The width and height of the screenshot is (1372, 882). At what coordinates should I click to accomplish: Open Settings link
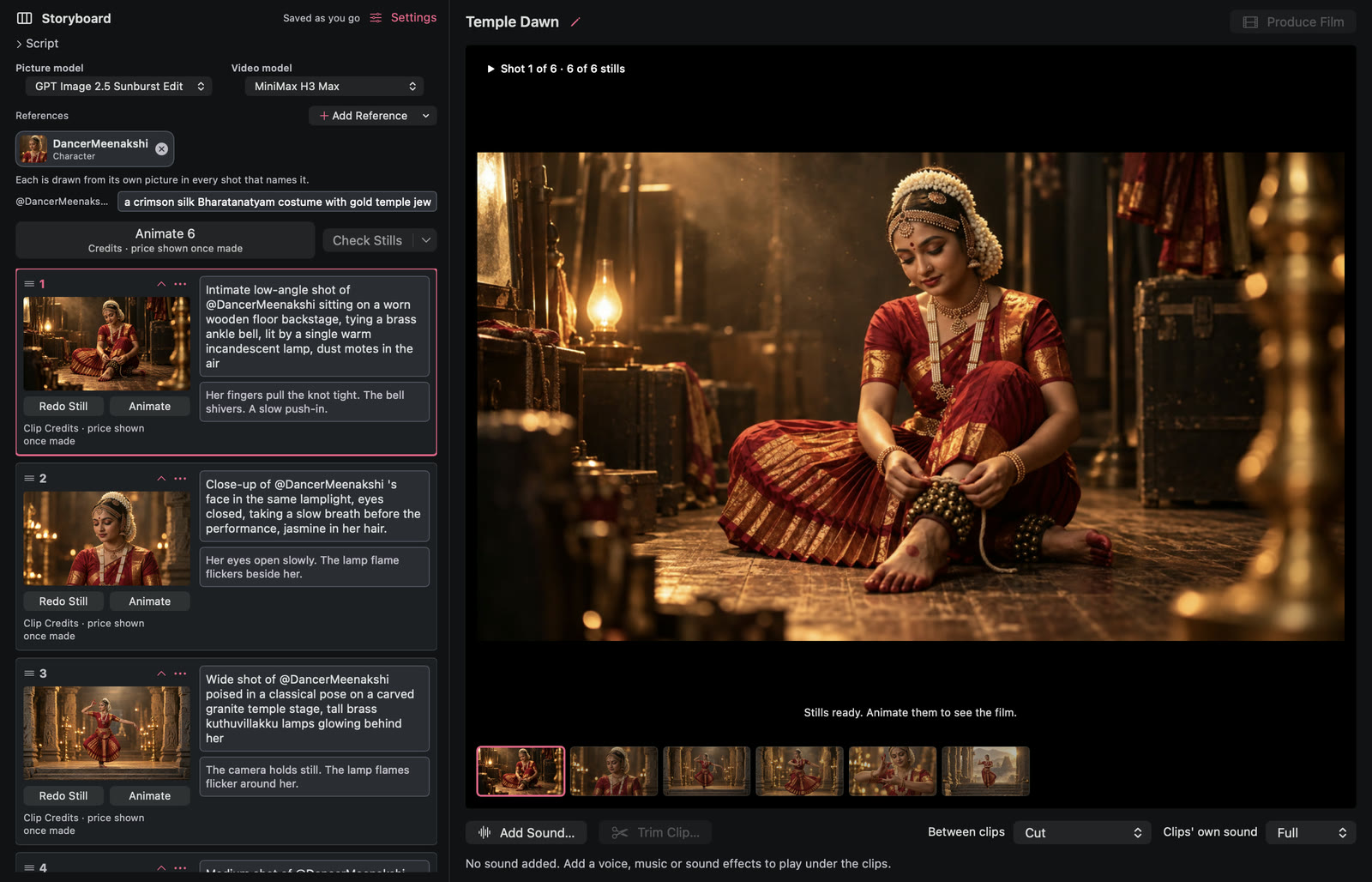point(413,18)
